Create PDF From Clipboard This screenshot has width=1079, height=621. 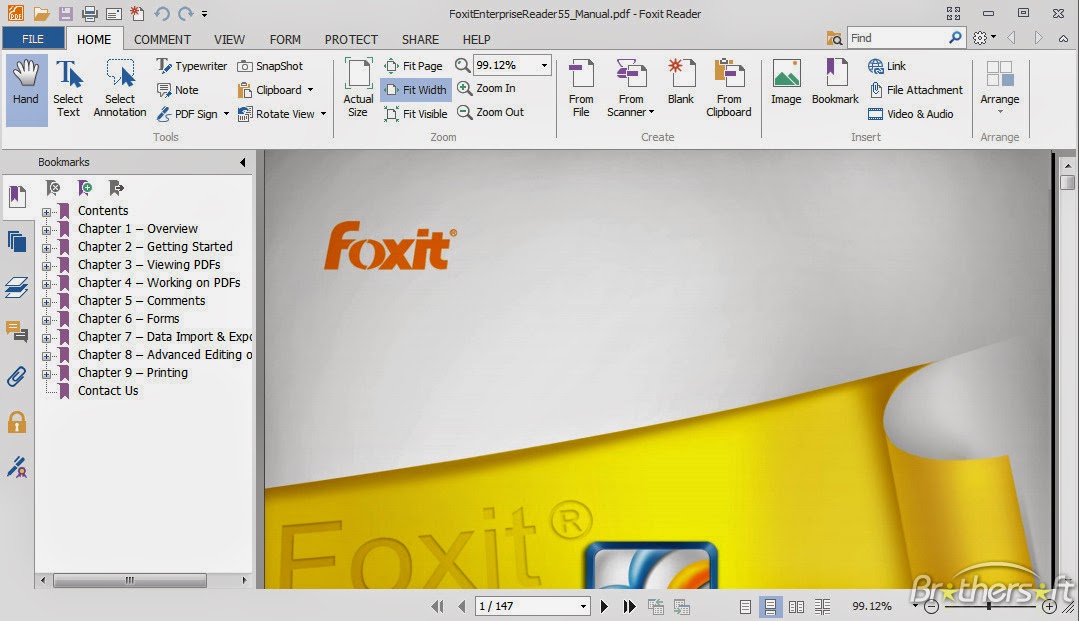click(x=729, y=88)
